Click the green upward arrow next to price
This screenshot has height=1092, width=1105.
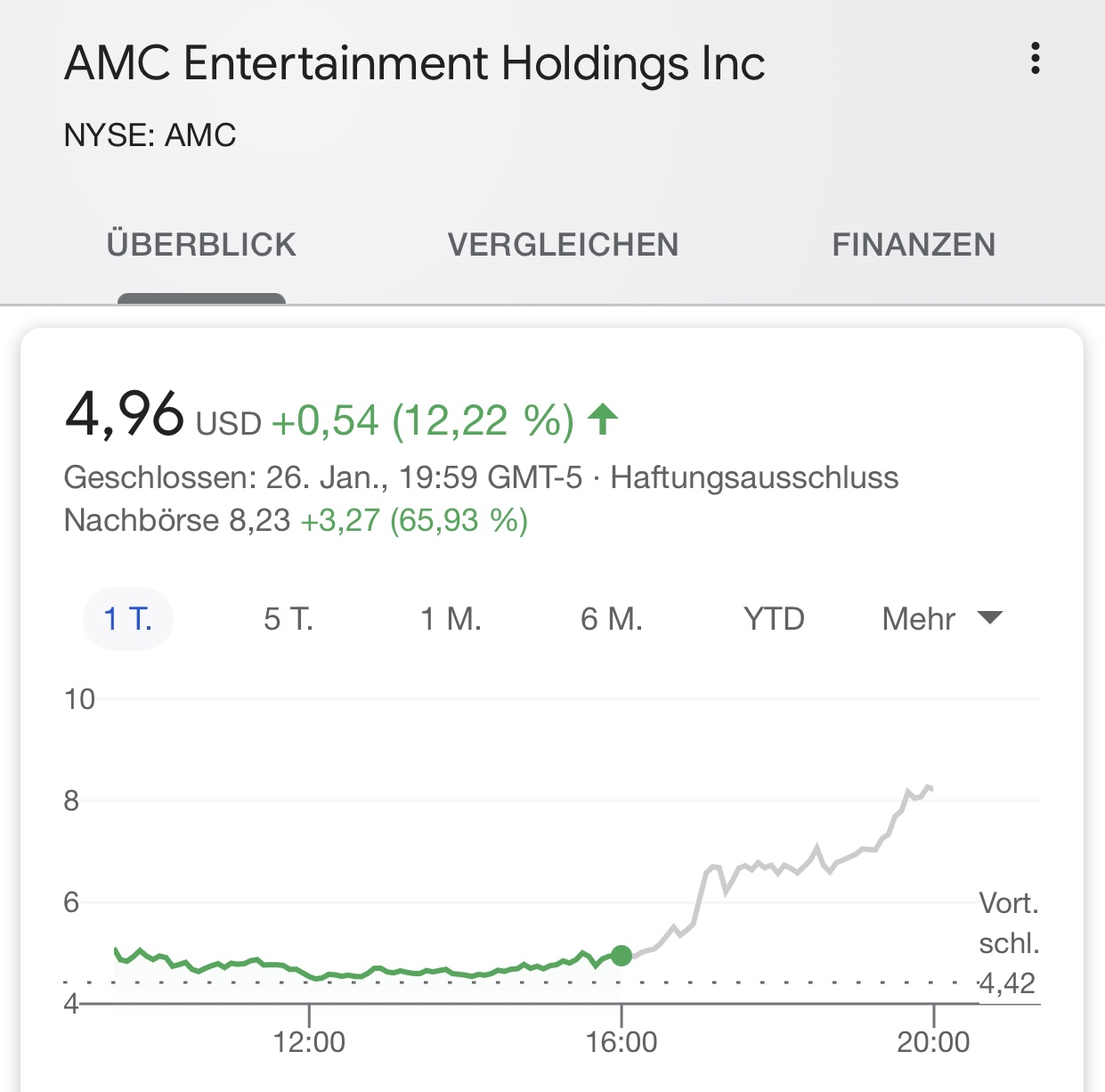(602, 420)
